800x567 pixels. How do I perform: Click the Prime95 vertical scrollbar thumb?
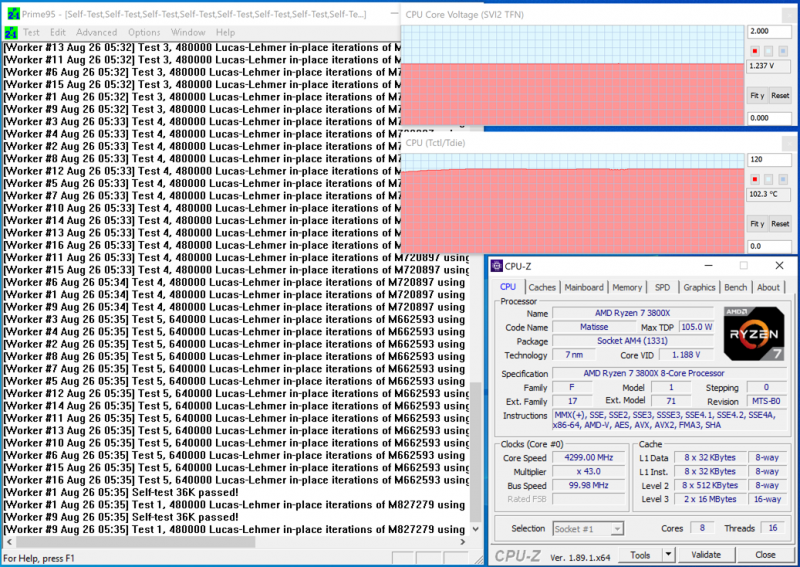[x=476, y=451]
